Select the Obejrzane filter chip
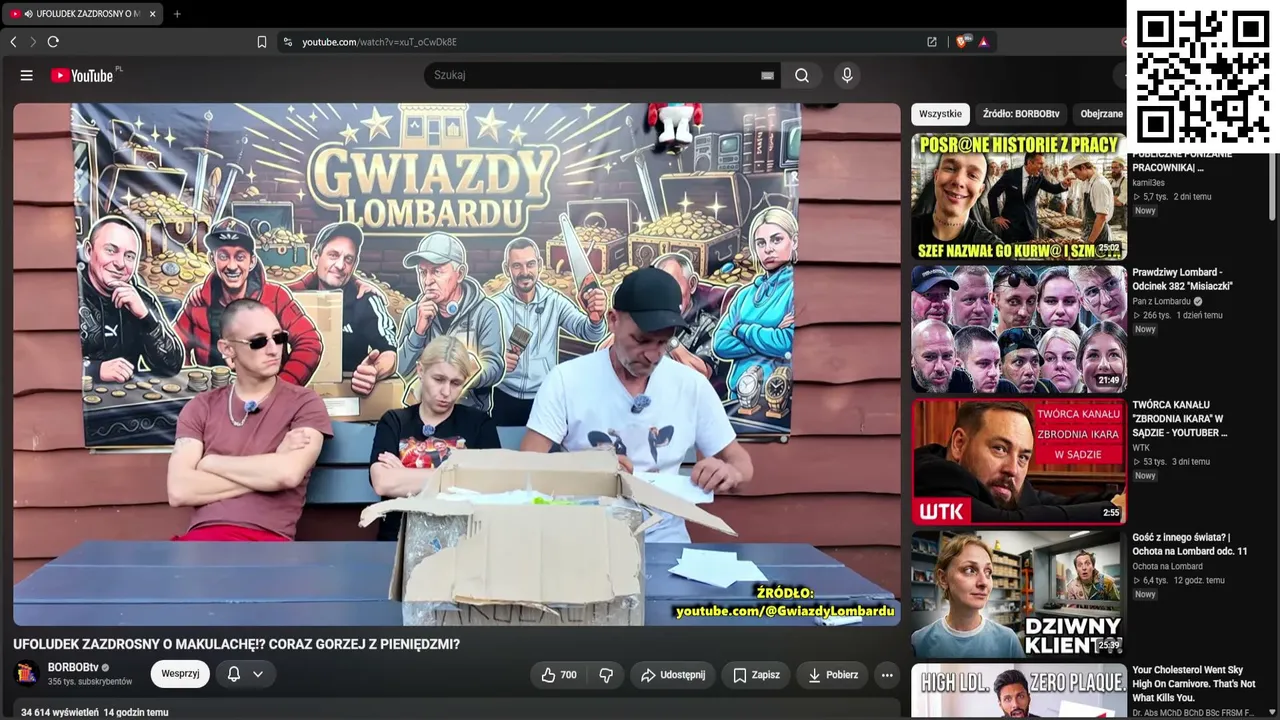 coord(1101,114)
